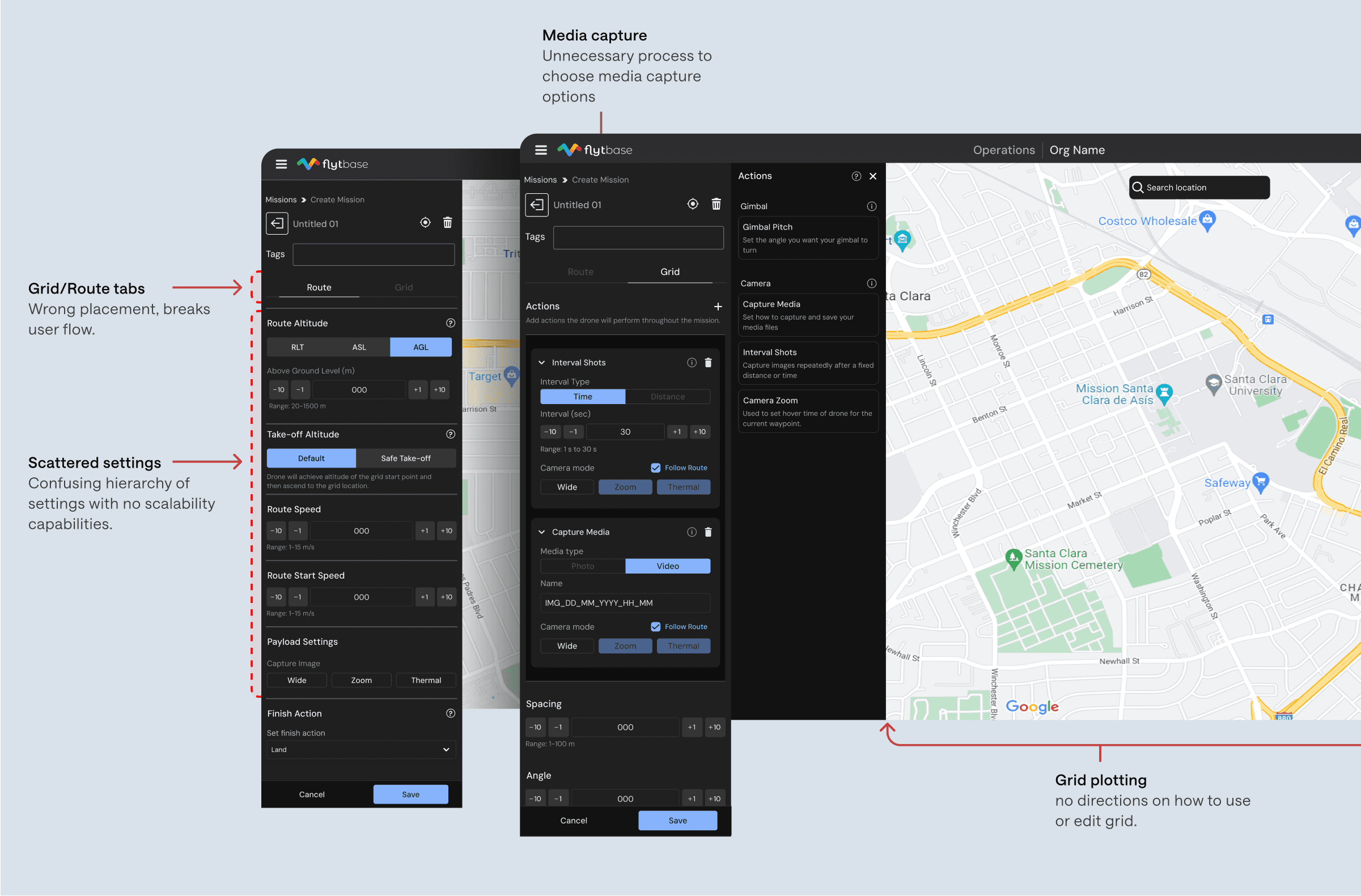The width and height of the screenshot is (1361, 896).
Task: Delete the Interval Shots action with trash icon
Action: 708,363
